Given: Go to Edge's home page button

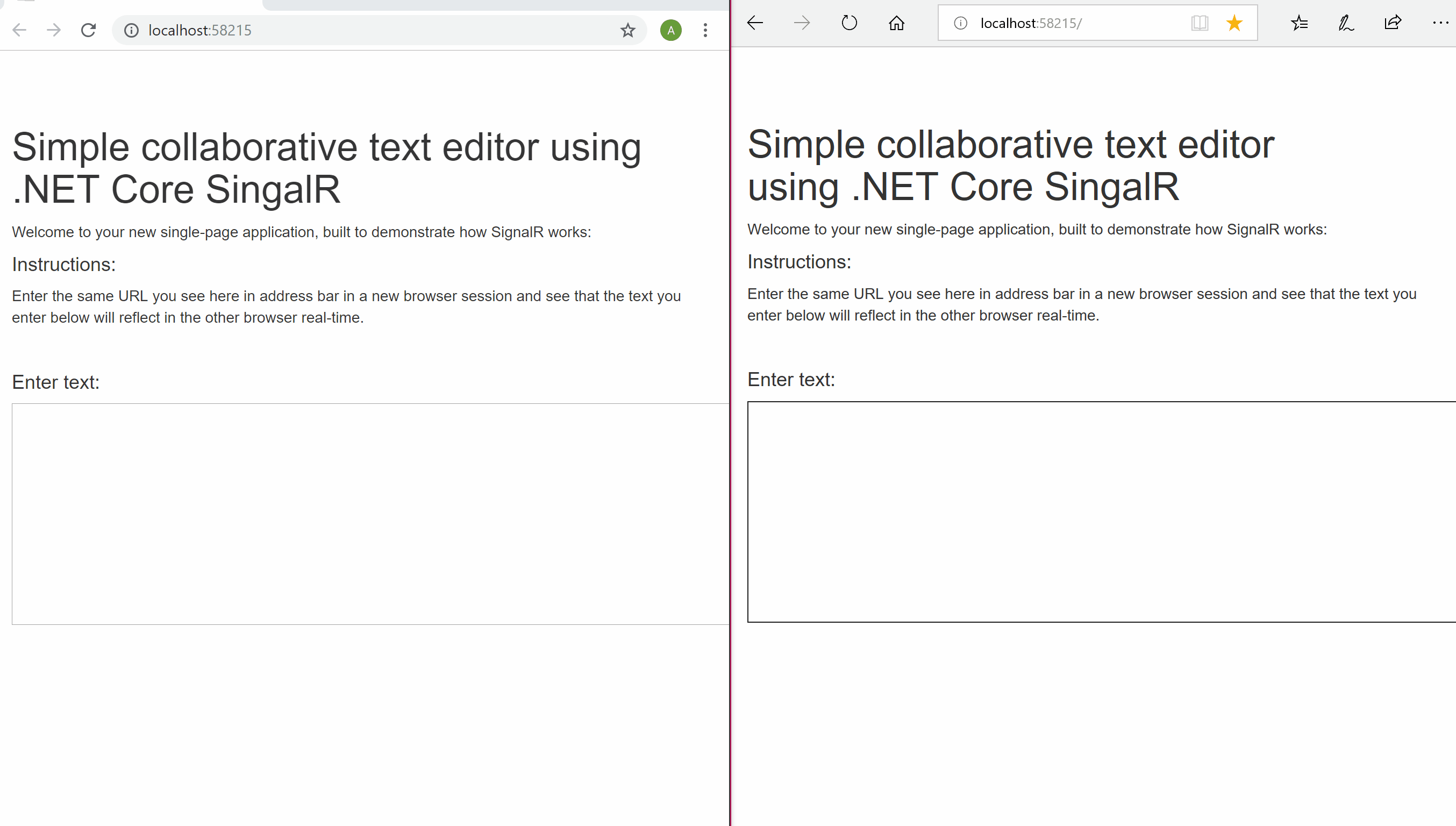Looking at the screenshot, I should [x=896, y=23].
